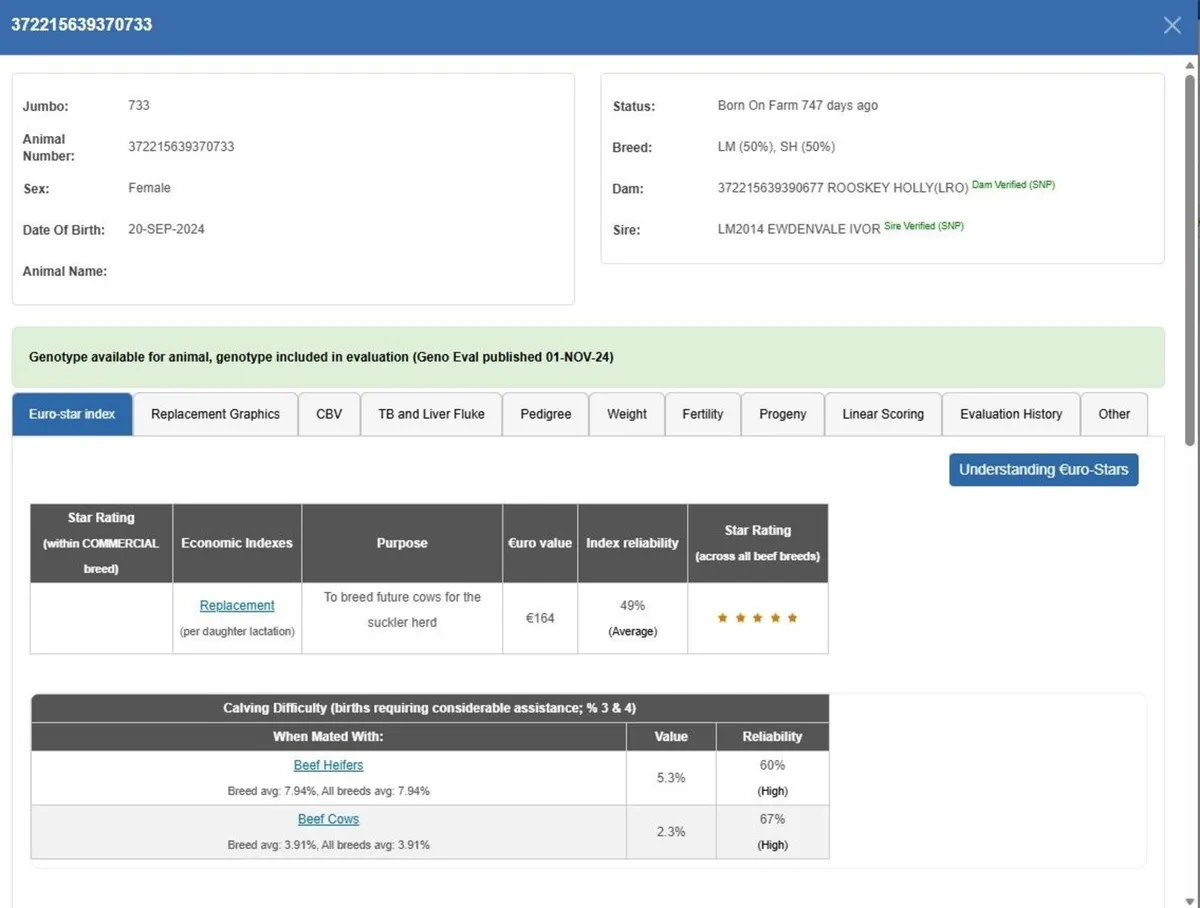
Task: Switch to the CBV tab
Action: pos(329,414)
